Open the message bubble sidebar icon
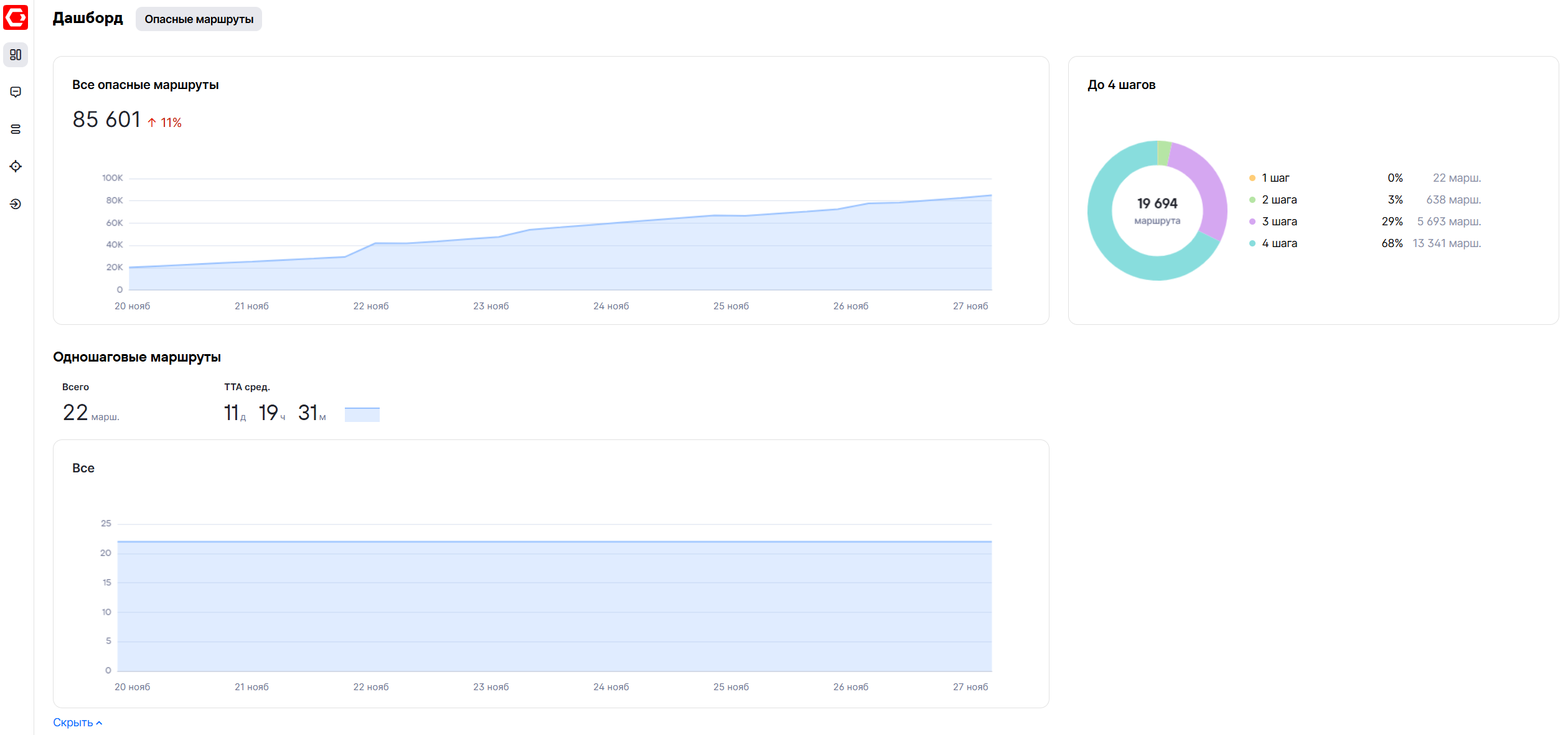The image size is (1568, 735). pos(16,92)
